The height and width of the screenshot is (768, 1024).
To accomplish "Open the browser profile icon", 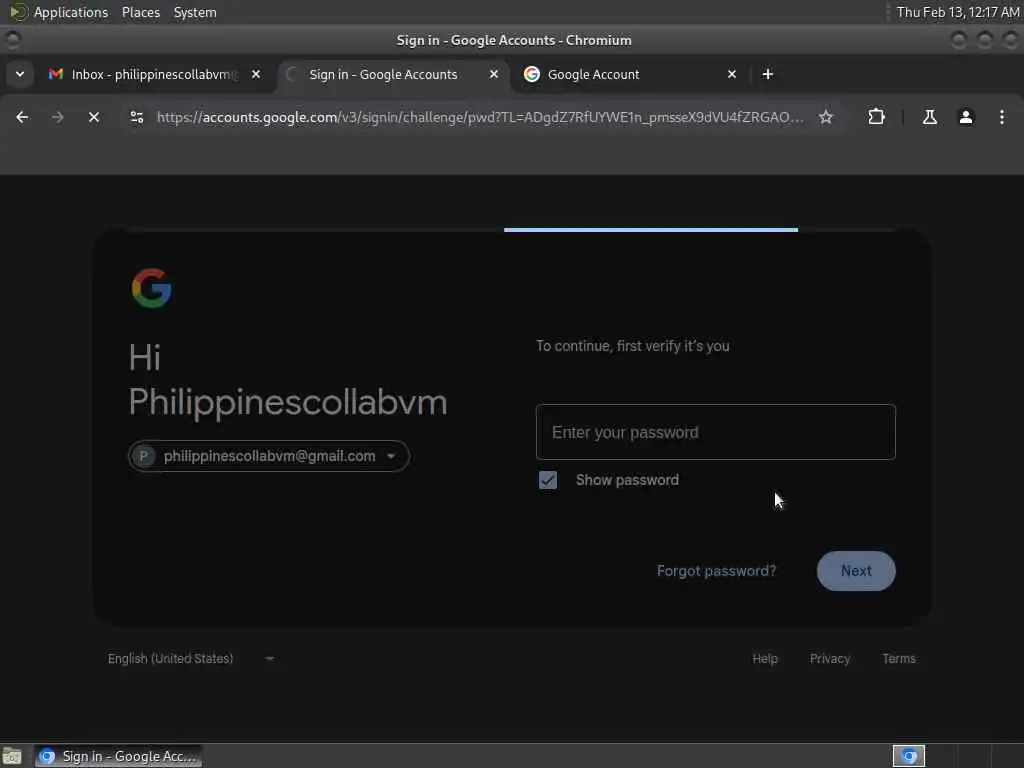I will pyautogui.click(x=965, y=117).
